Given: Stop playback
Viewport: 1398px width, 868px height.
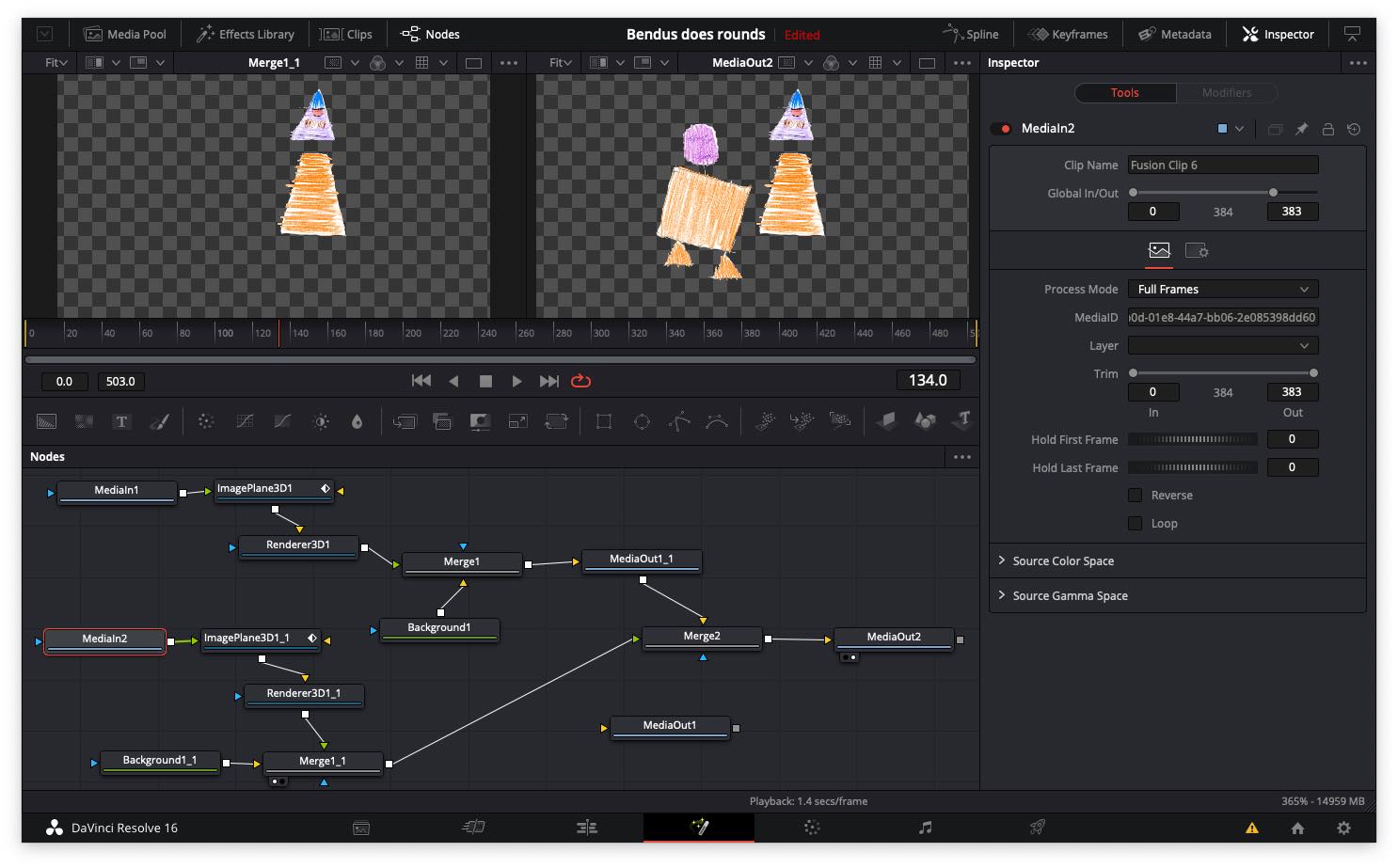Looking at the screenshot, I should pos(485,381).
